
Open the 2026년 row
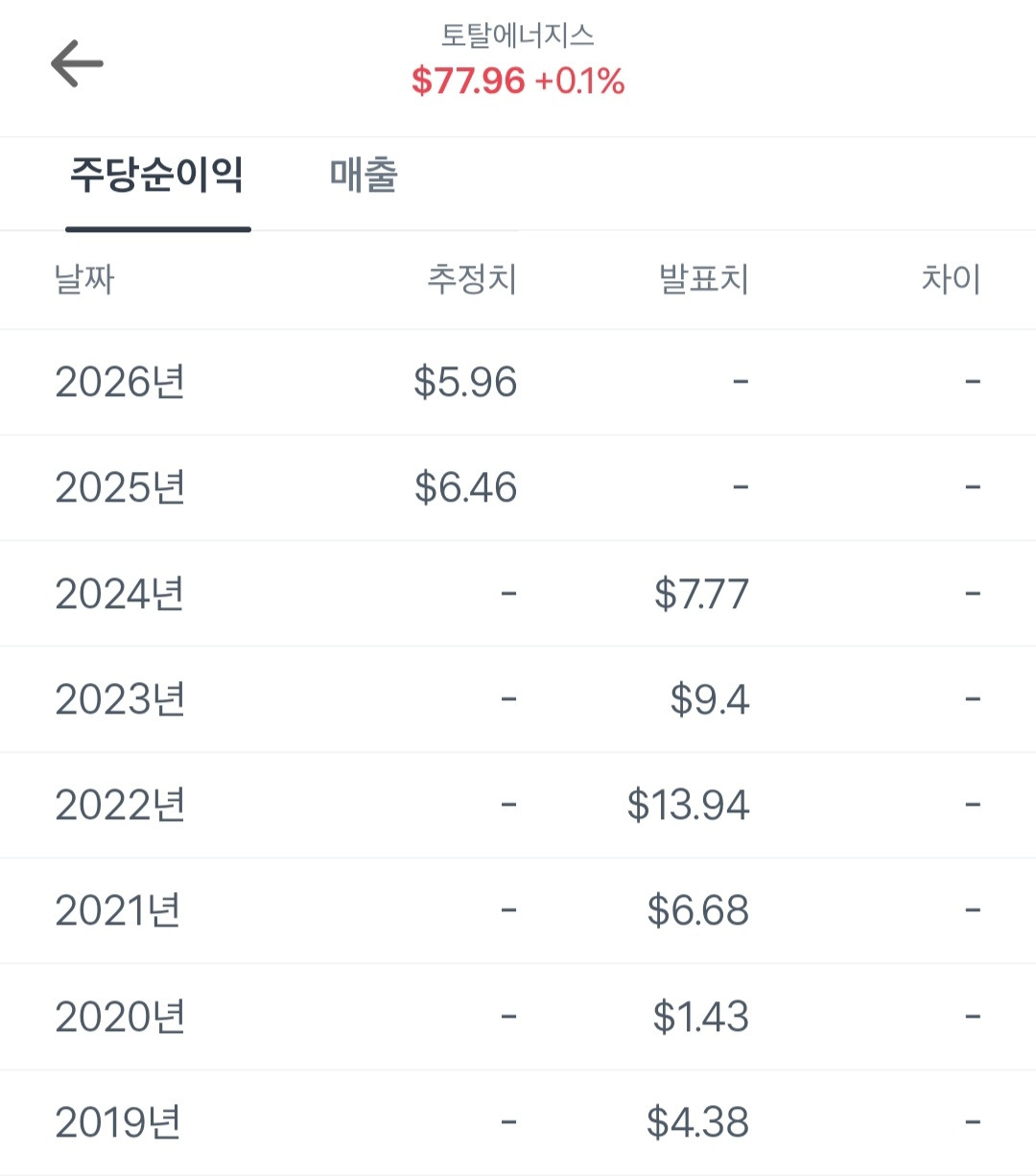tap(518, 383)
